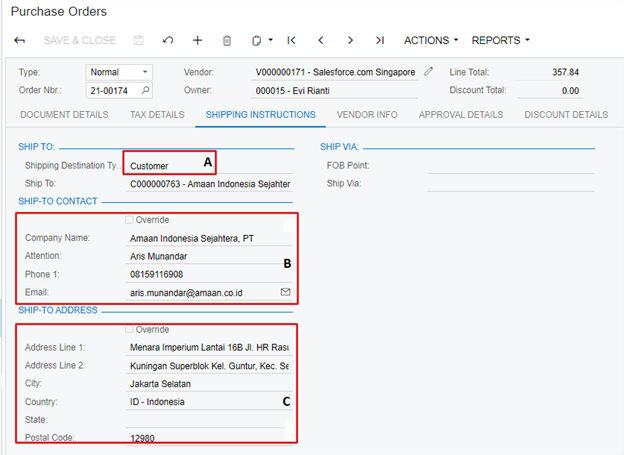Jump to the first record

coord(291,40)
